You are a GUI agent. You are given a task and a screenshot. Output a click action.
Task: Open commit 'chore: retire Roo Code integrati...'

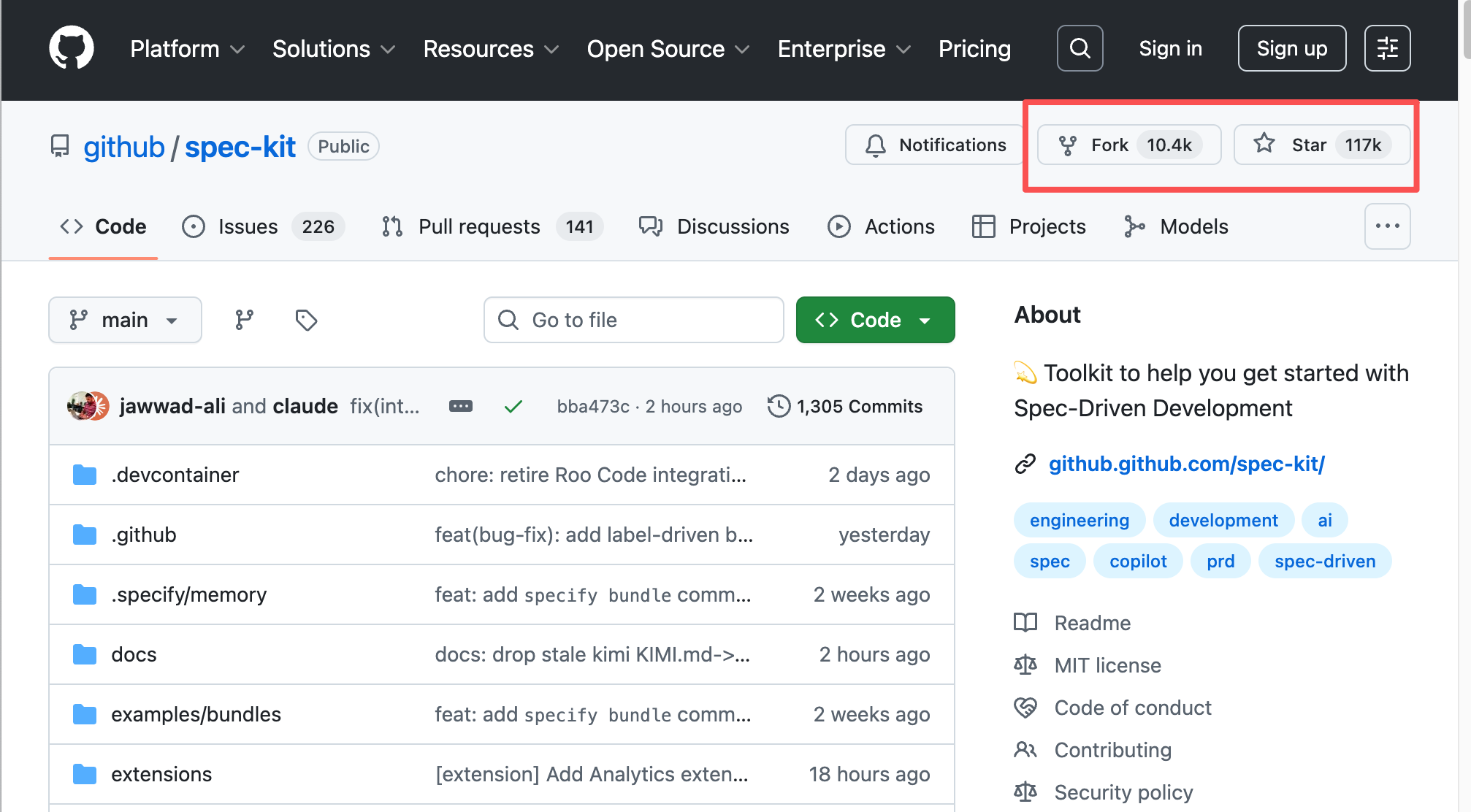[x=591, y=475]
